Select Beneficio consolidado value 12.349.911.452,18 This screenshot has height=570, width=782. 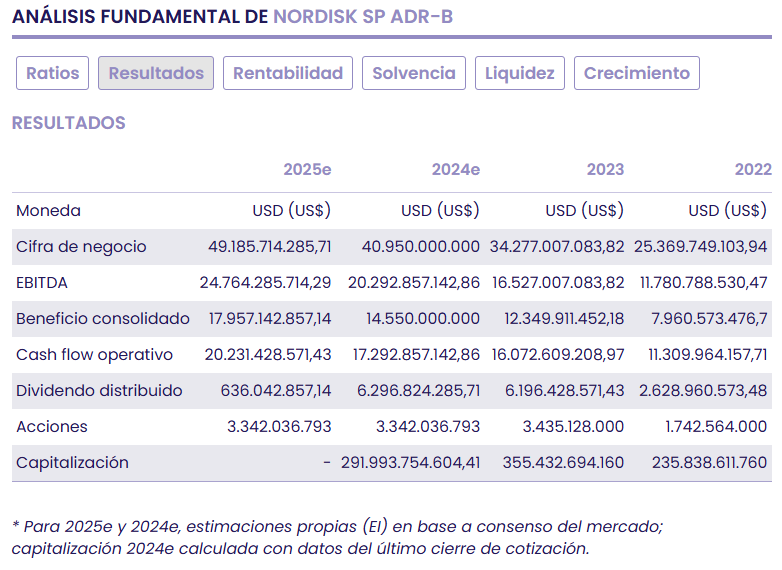564,319
